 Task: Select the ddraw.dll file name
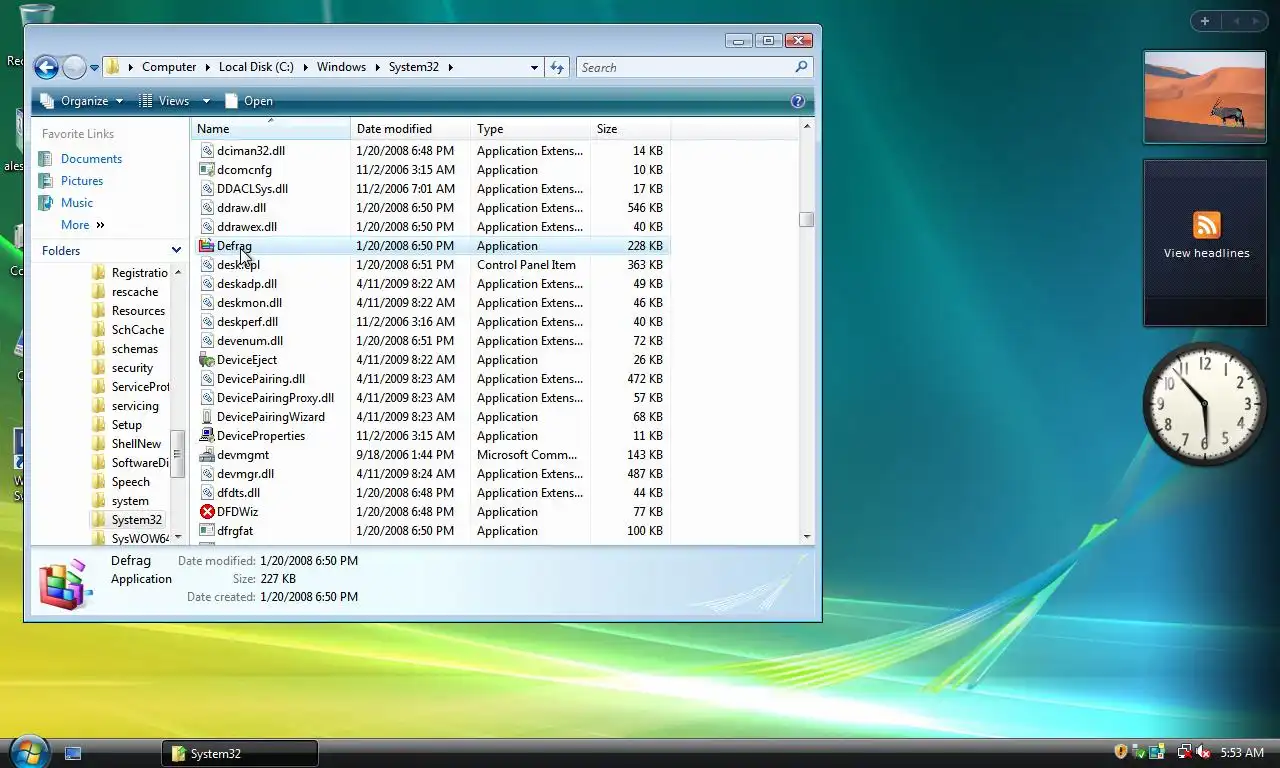(x=241, y=208)
